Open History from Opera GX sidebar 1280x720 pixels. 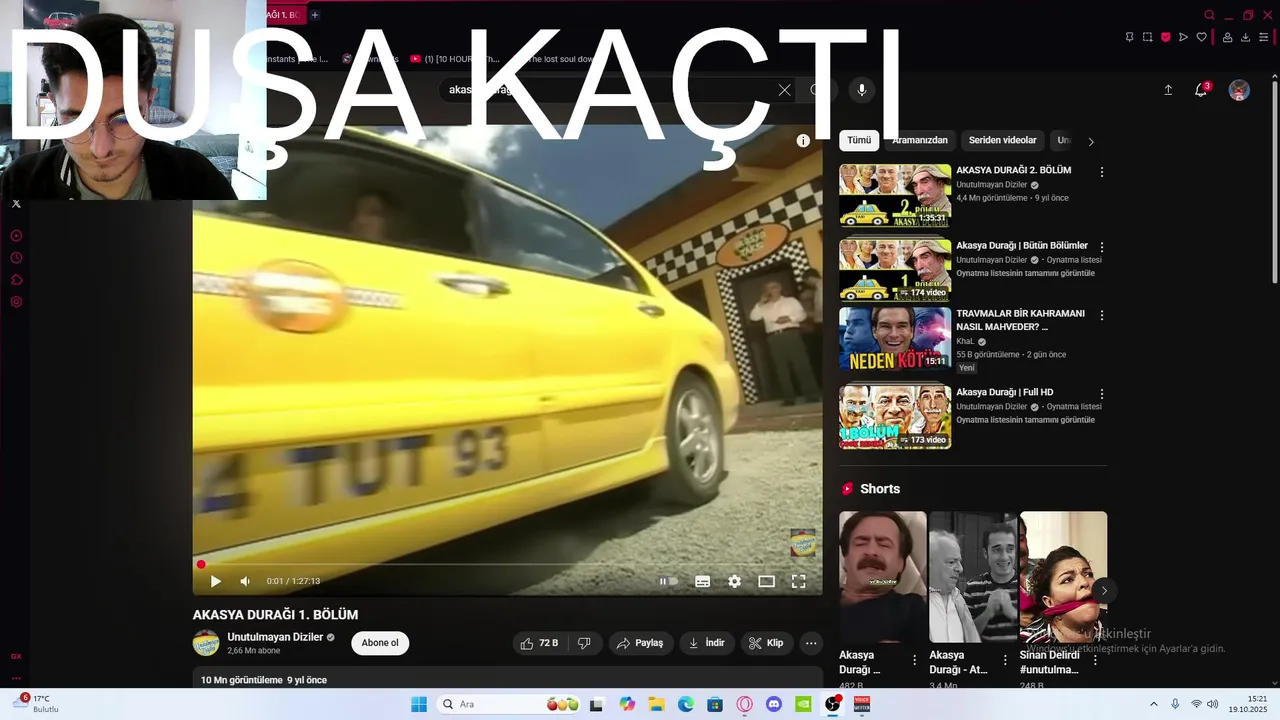16,258
